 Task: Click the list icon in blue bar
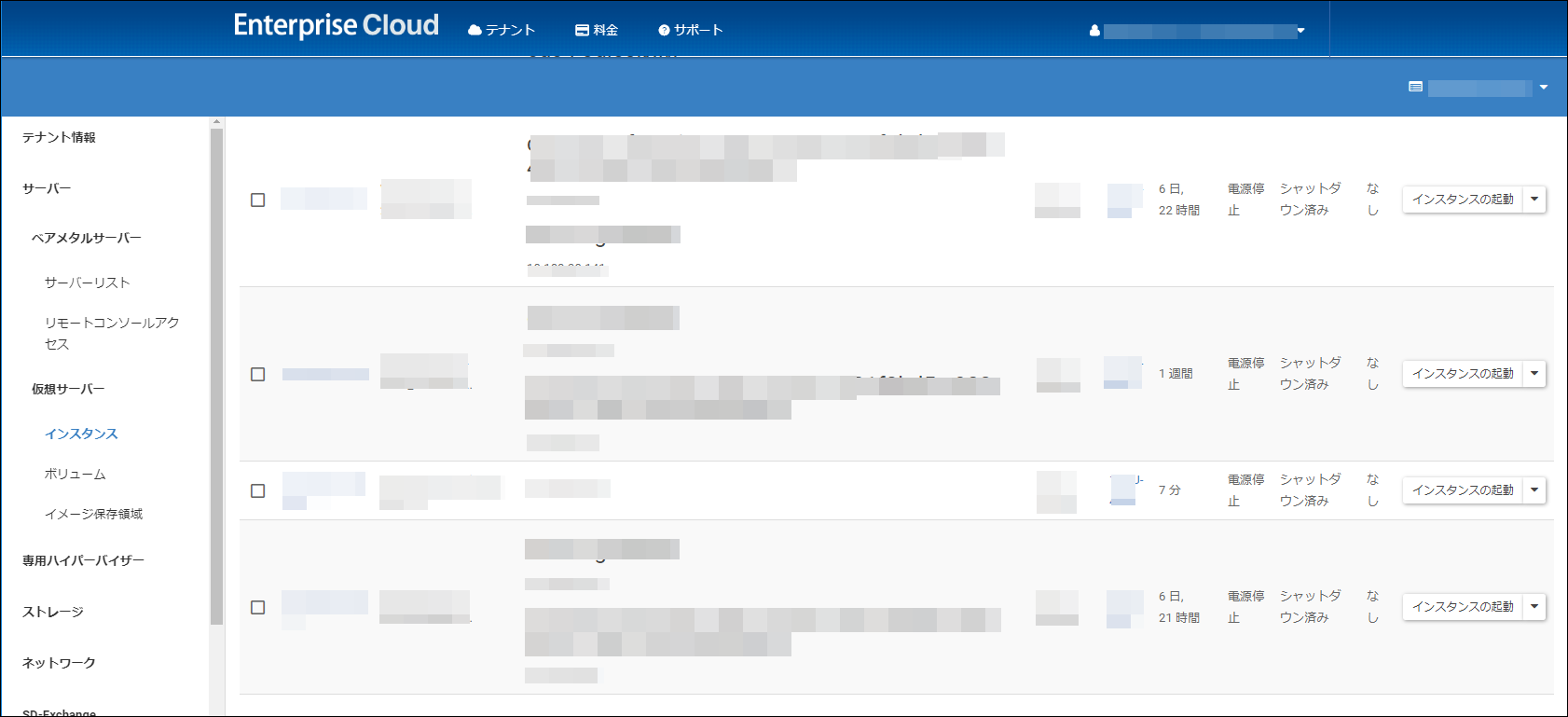[1415, 87]
